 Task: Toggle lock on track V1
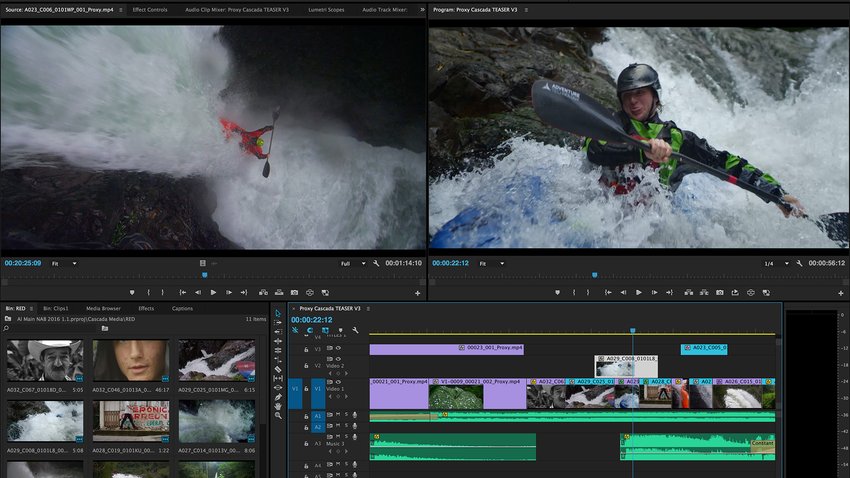coord(306,389)
